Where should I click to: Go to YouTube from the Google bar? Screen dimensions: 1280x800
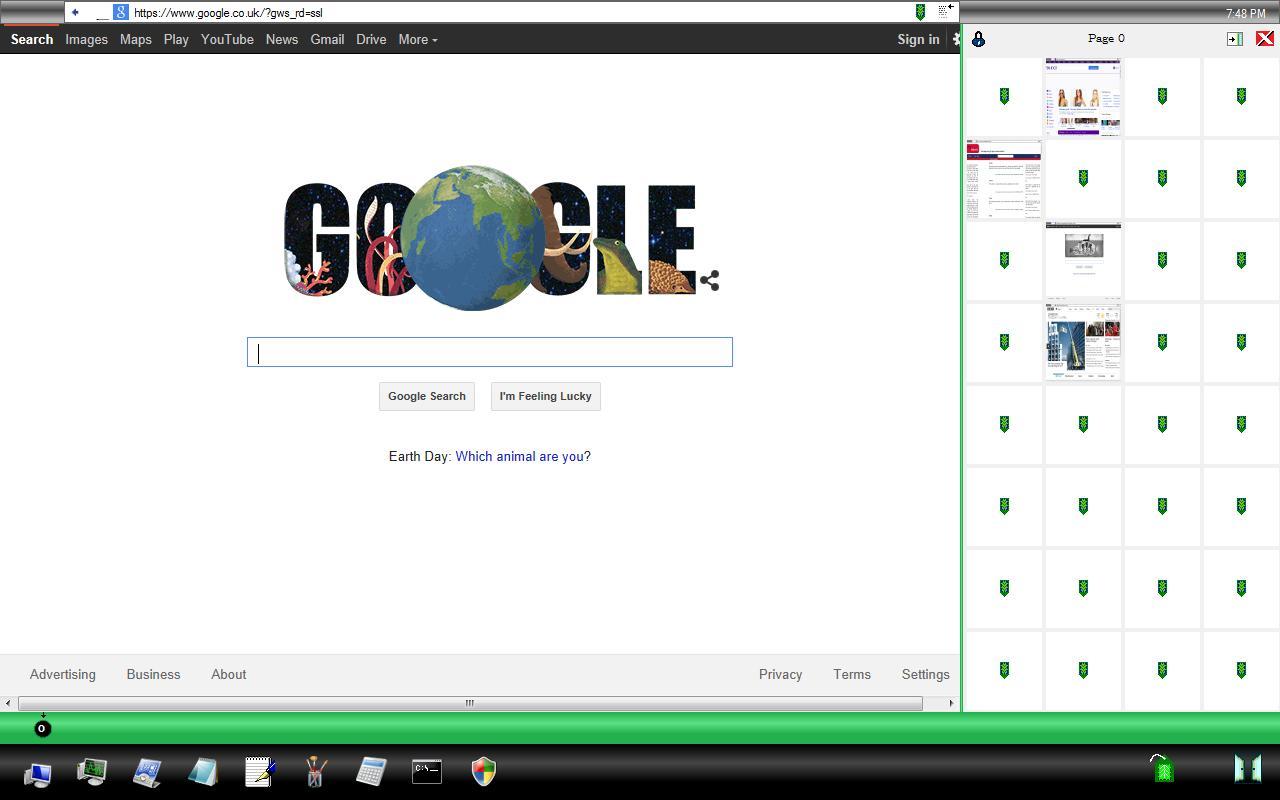[x=227, y=39]
